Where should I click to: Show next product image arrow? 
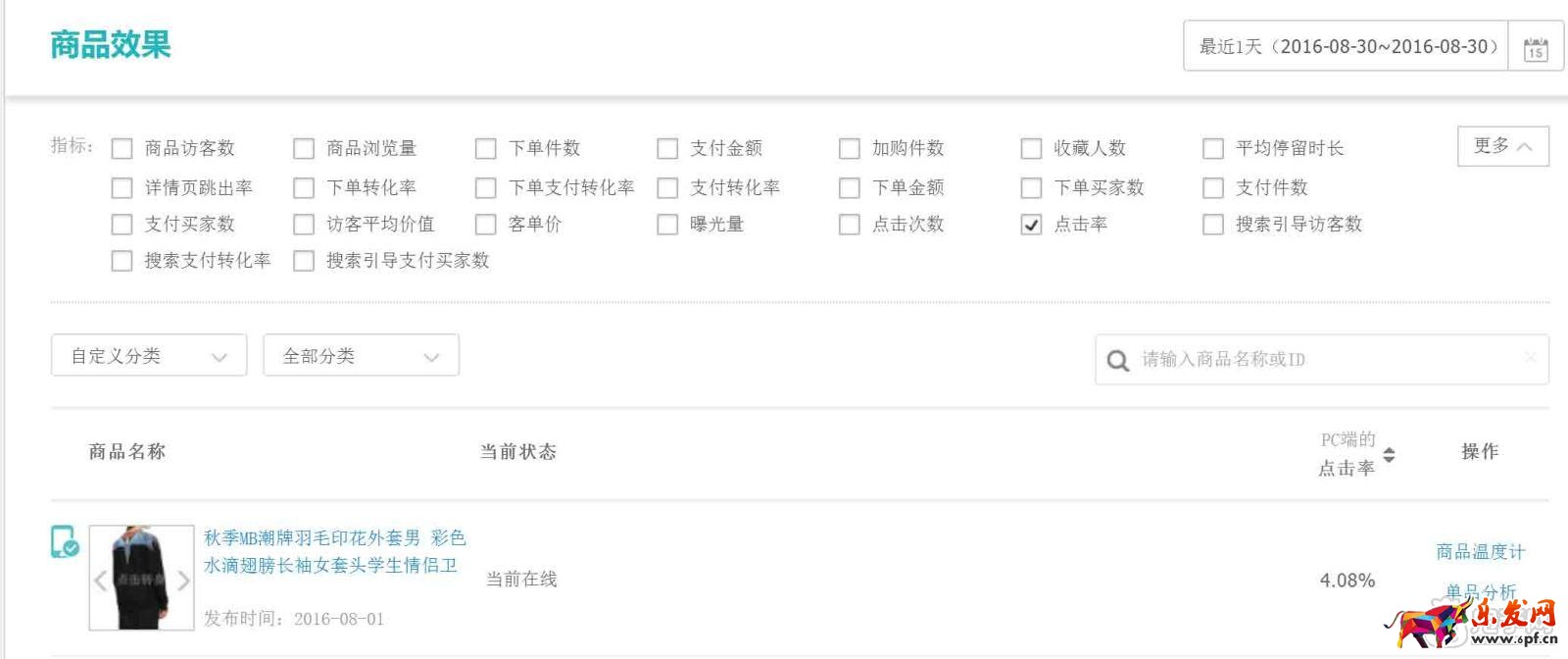click(183, 580)
